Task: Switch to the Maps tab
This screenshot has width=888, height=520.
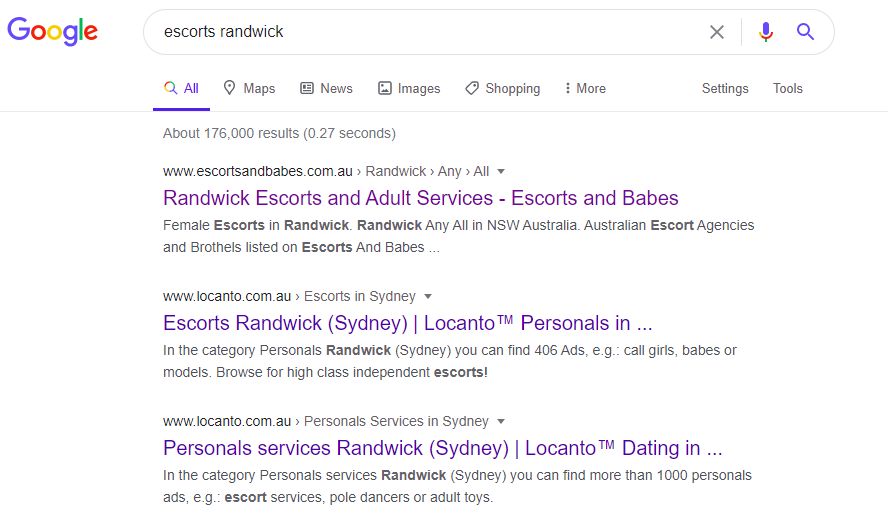Action: (249, 88)
